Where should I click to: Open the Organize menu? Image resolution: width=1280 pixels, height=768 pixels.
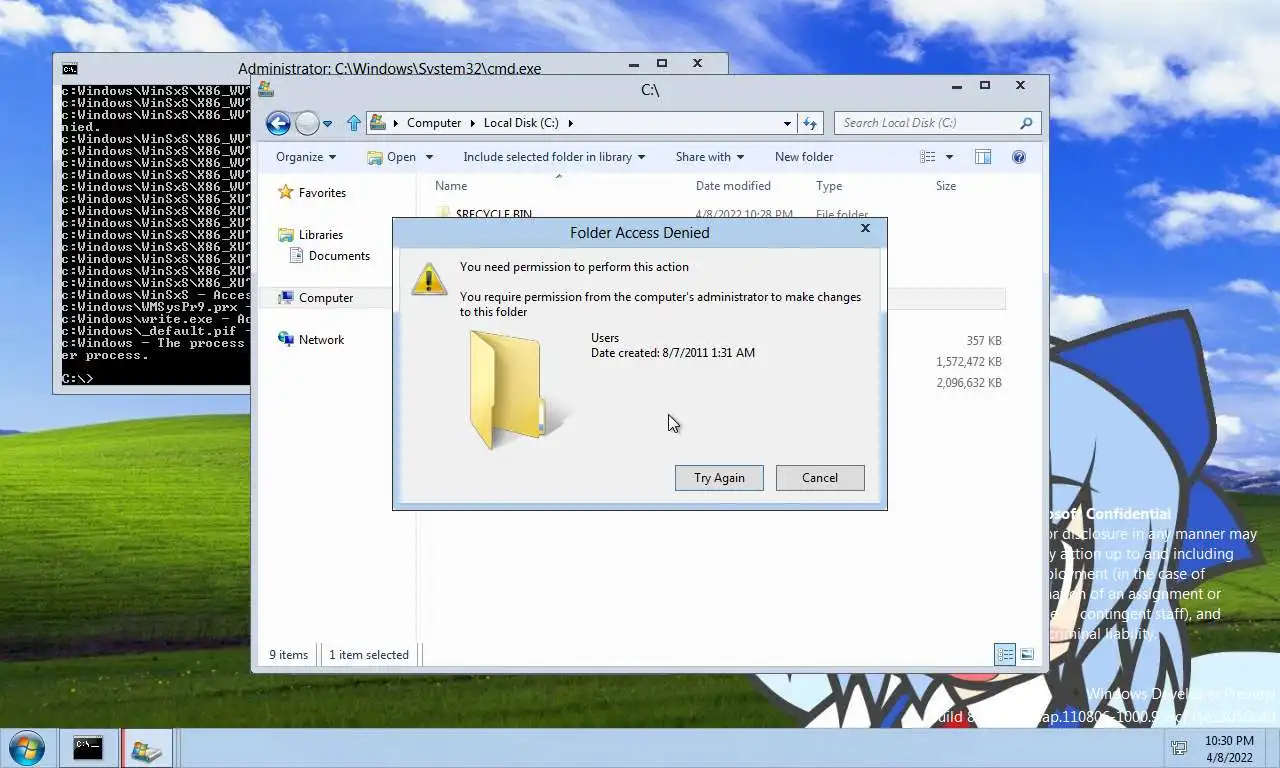coord(305,157)
